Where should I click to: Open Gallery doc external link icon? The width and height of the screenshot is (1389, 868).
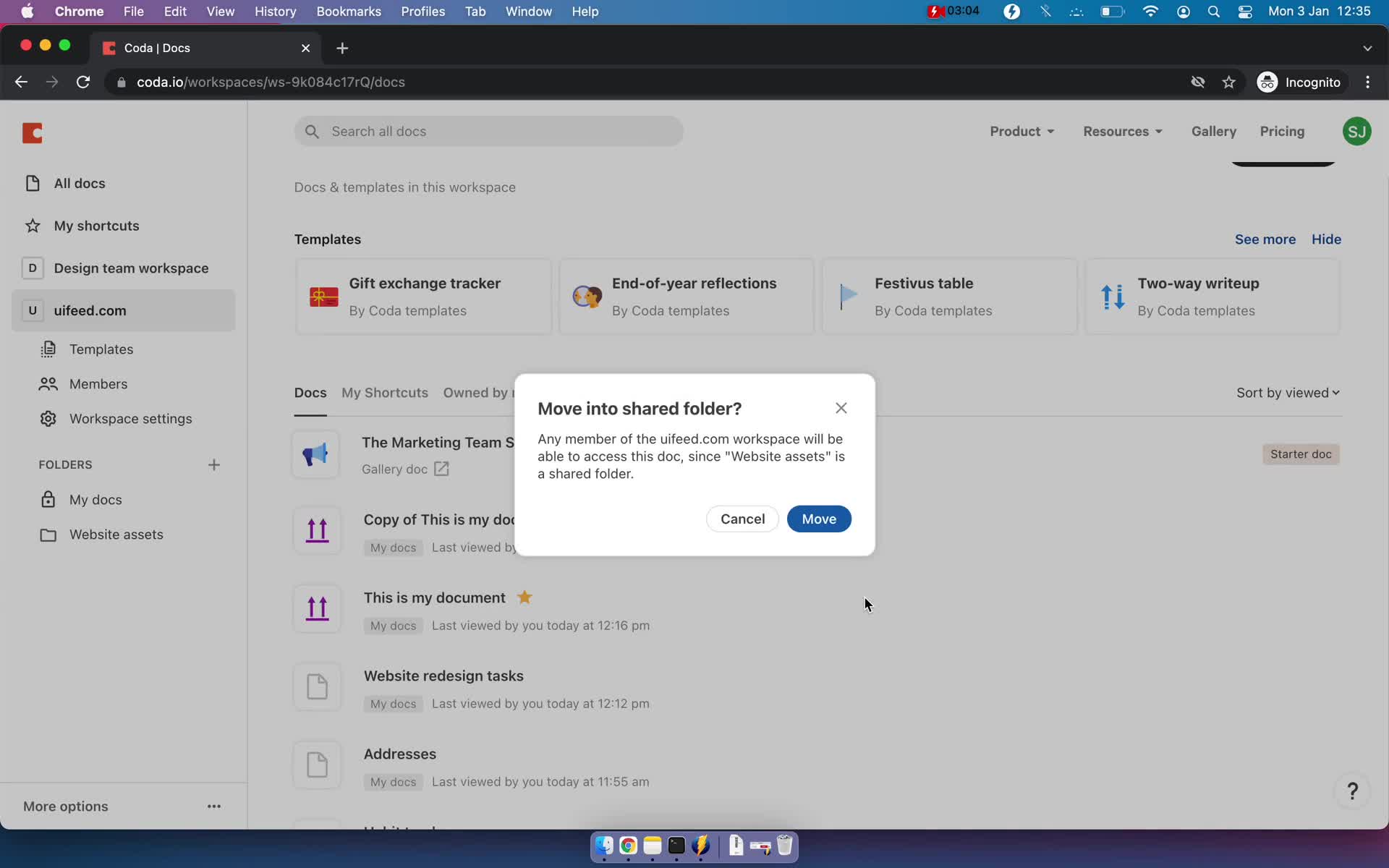[441, 469]
